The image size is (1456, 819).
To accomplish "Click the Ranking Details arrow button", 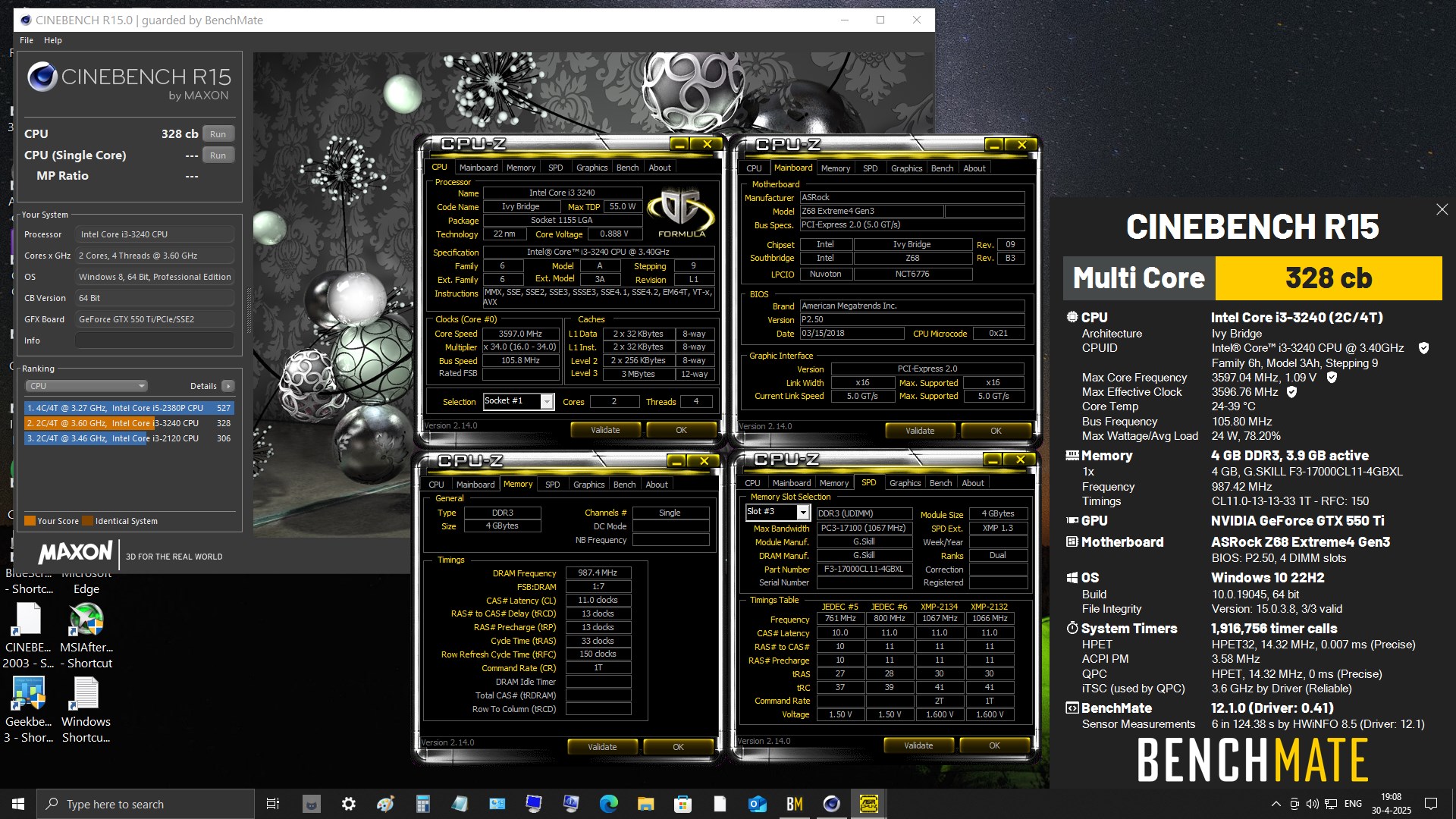I will [228, 386].
